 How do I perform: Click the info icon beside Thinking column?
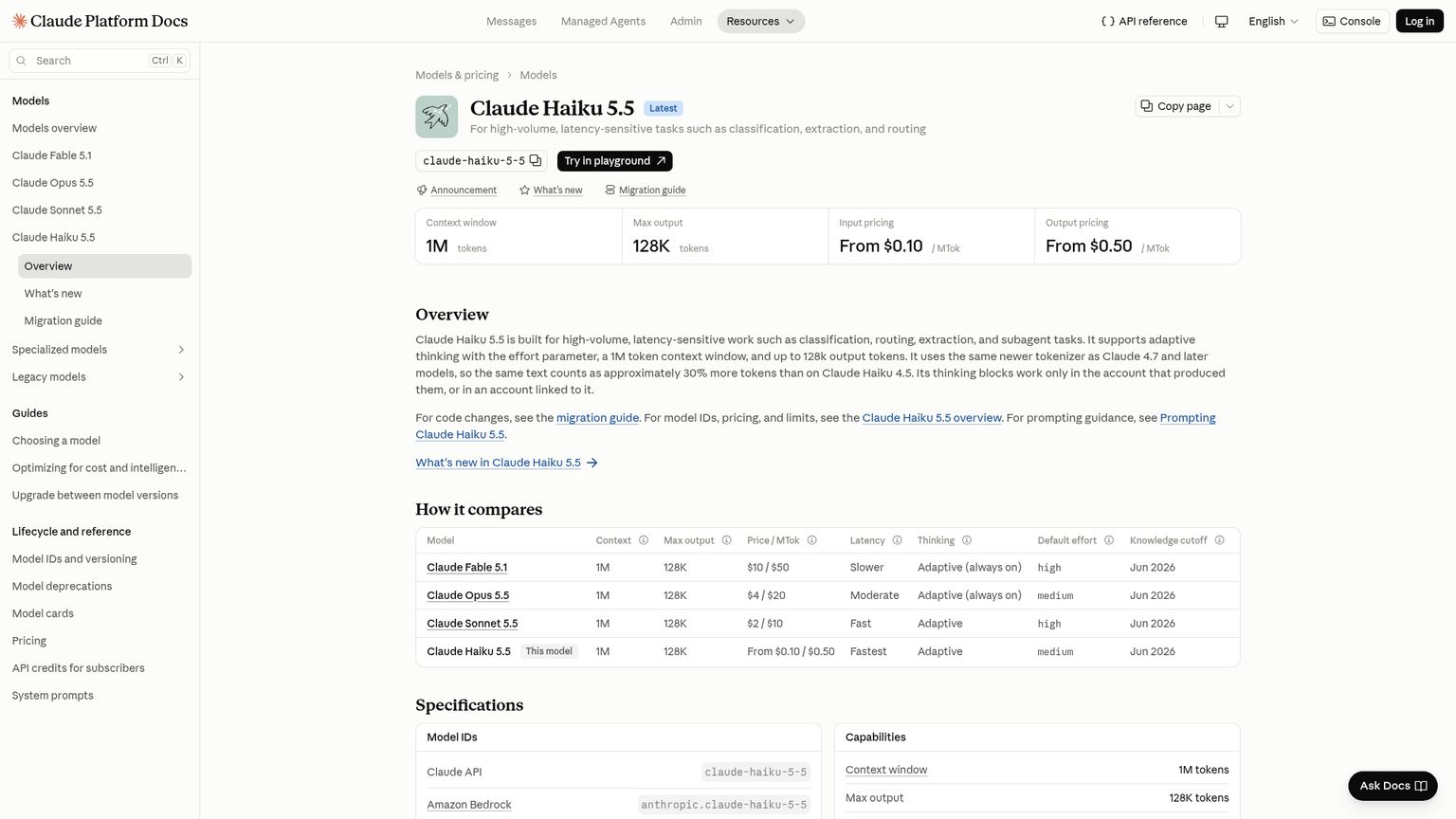click(x=967, y=540)
